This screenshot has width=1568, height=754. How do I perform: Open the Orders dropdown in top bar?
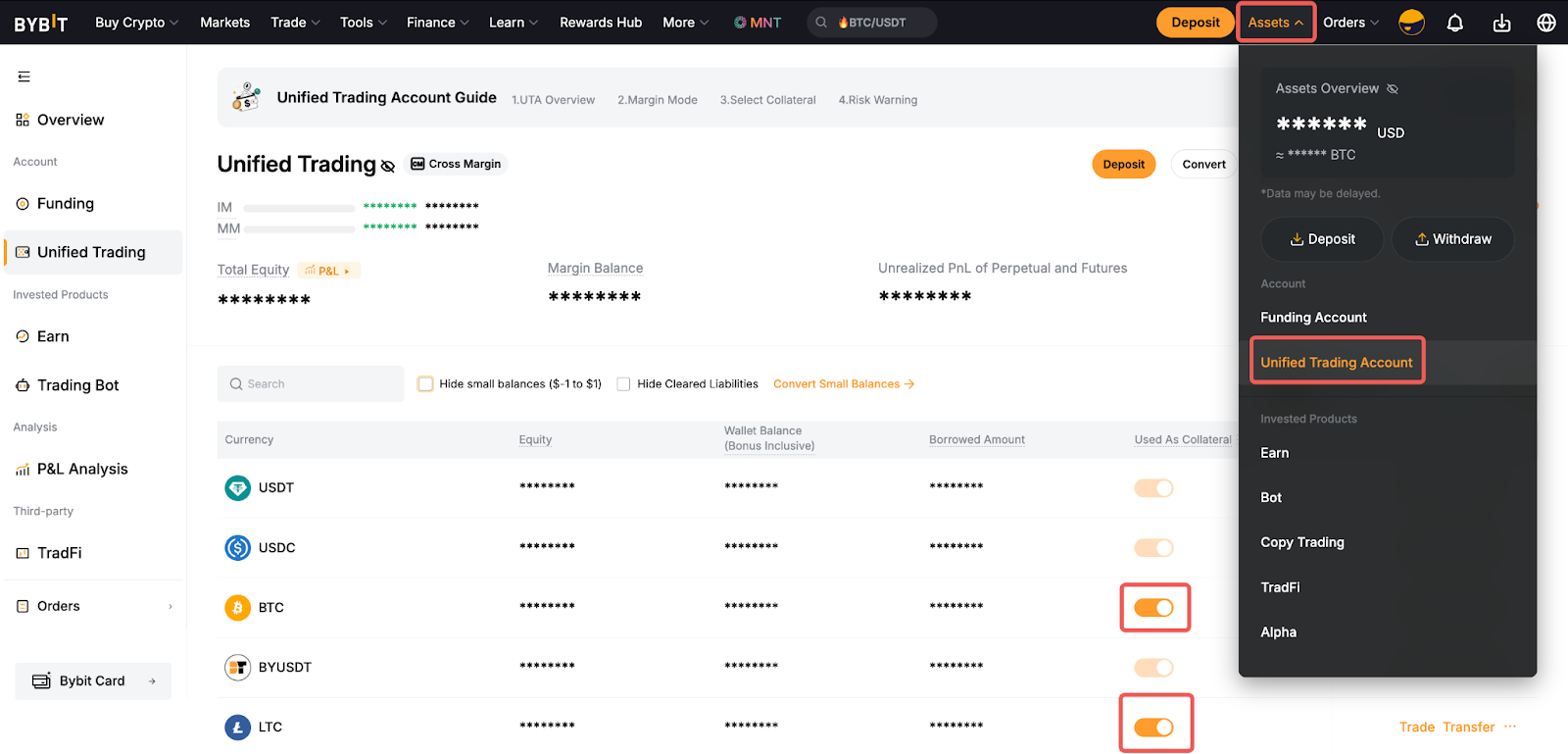point(1350,23)
